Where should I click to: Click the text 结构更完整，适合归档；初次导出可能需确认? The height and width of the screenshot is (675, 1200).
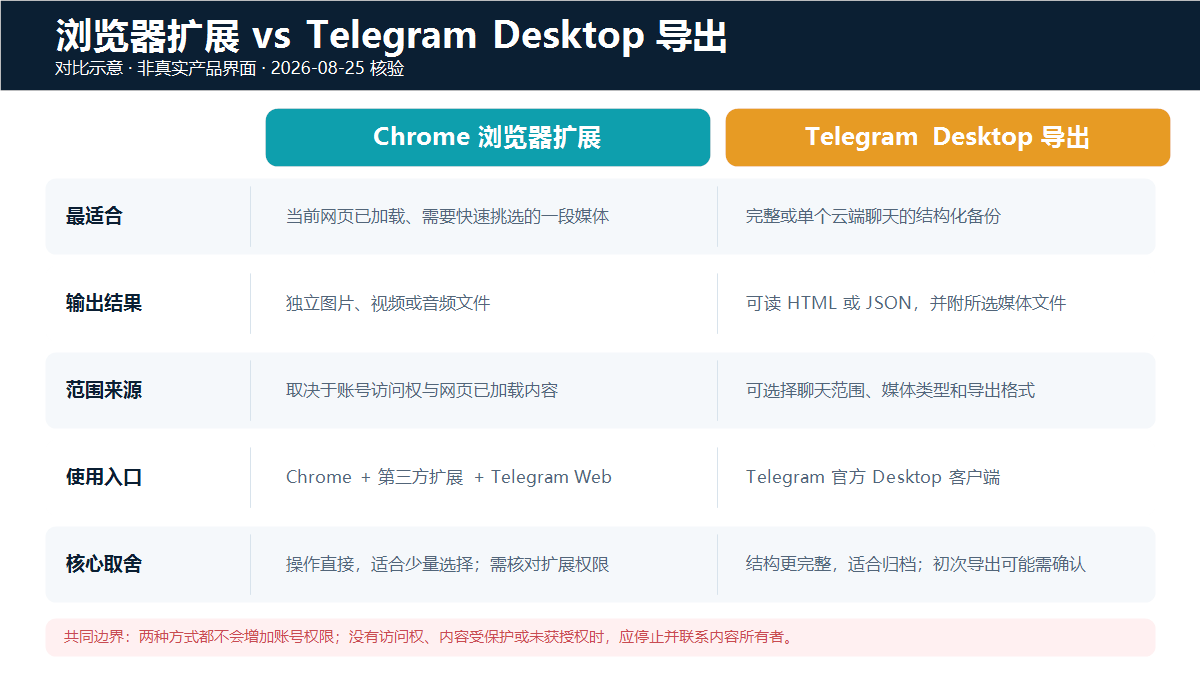916,564
